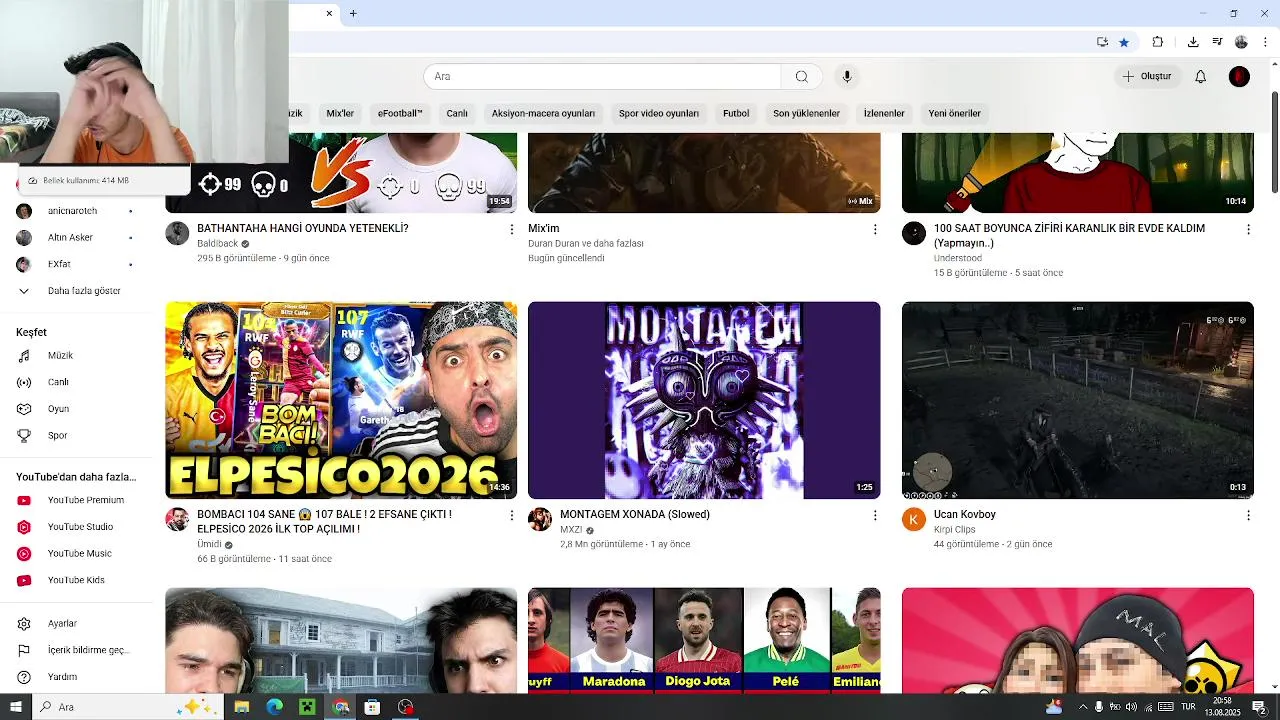The image size is (1280, 720).
Task: Click the page vertical scrollbar thumb
Action: 1274,143
